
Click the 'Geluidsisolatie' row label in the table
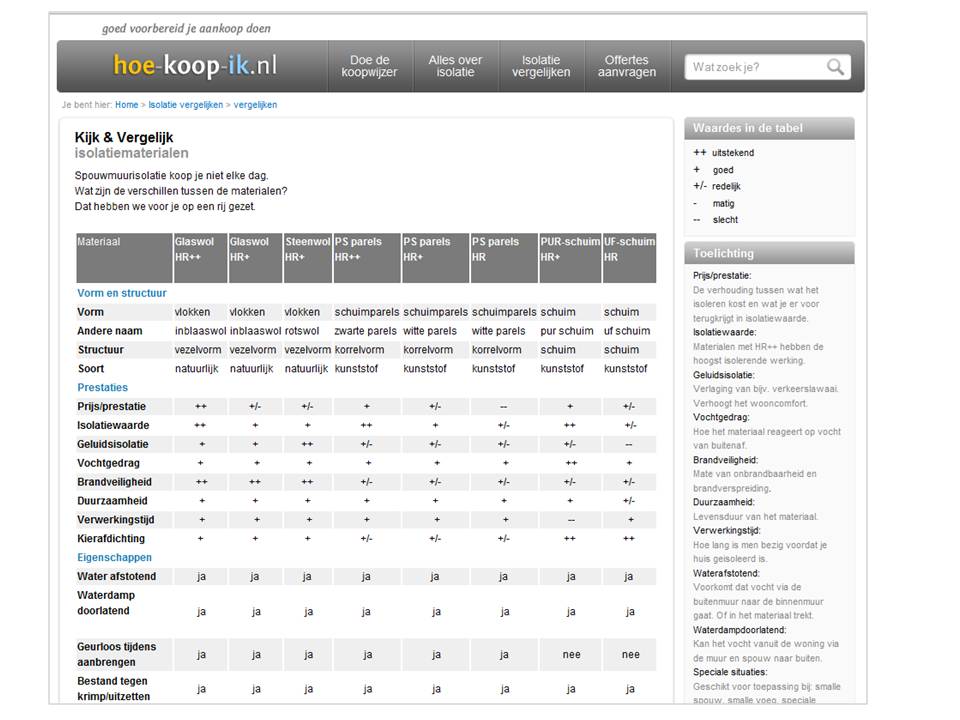(113, 444)
